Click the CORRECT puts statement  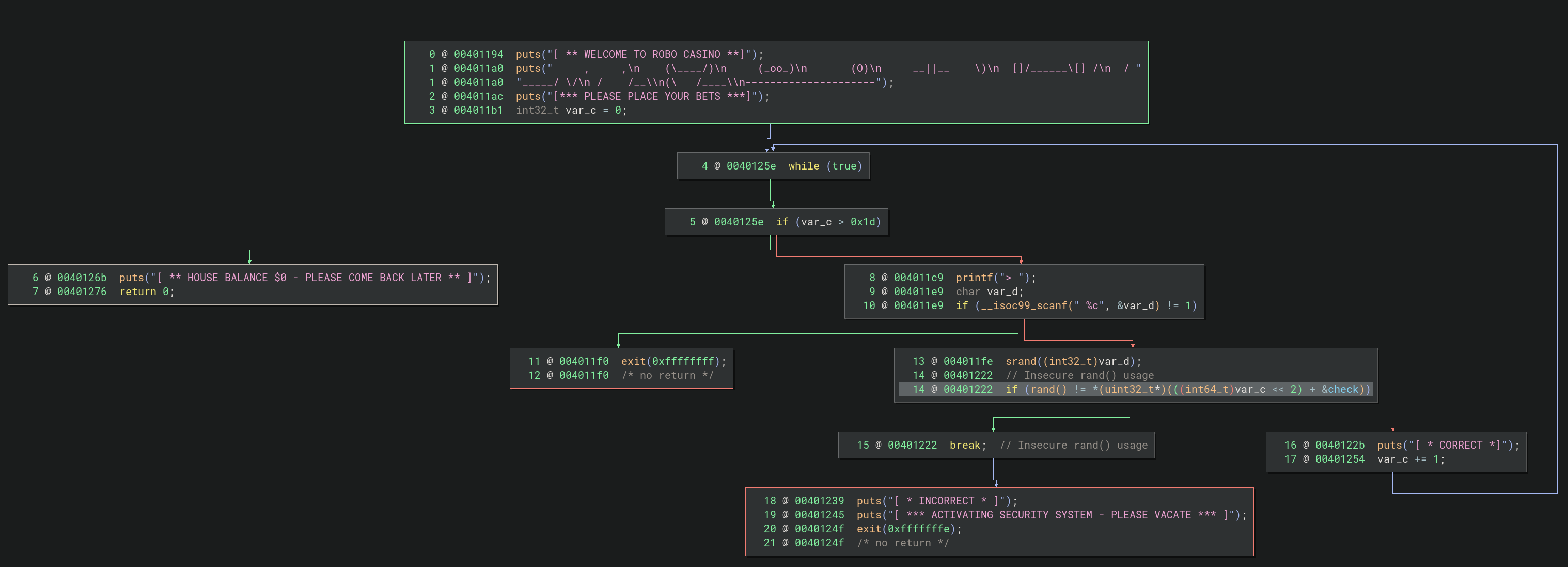click(x=1448, y=445)
